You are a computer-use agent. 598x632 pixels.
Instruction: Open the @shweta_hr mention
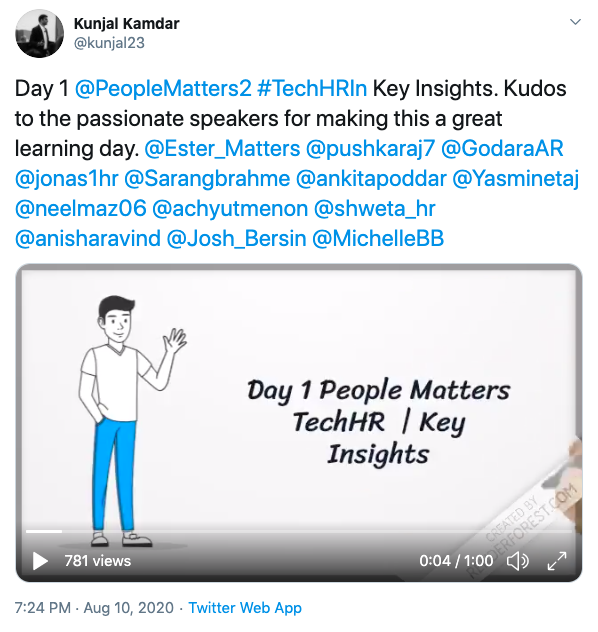point(374,208)
